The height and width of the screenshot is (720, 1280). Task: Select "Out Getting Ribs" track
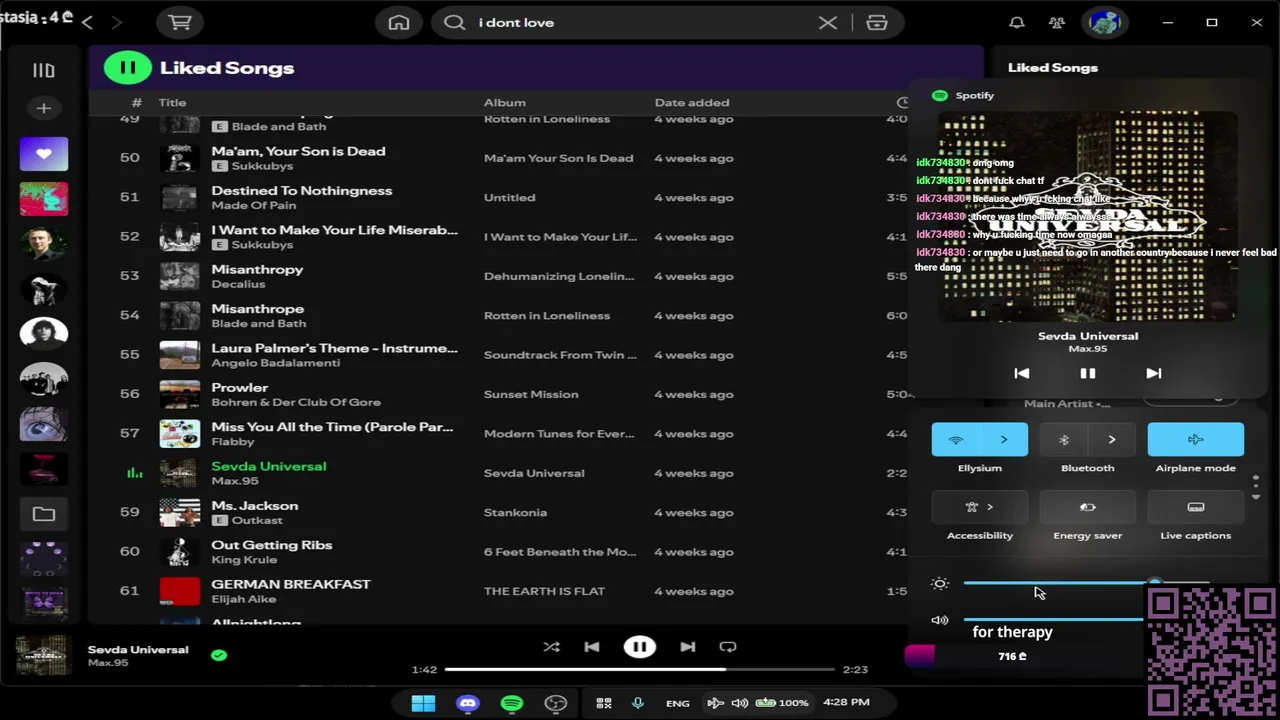click(272, 545)
